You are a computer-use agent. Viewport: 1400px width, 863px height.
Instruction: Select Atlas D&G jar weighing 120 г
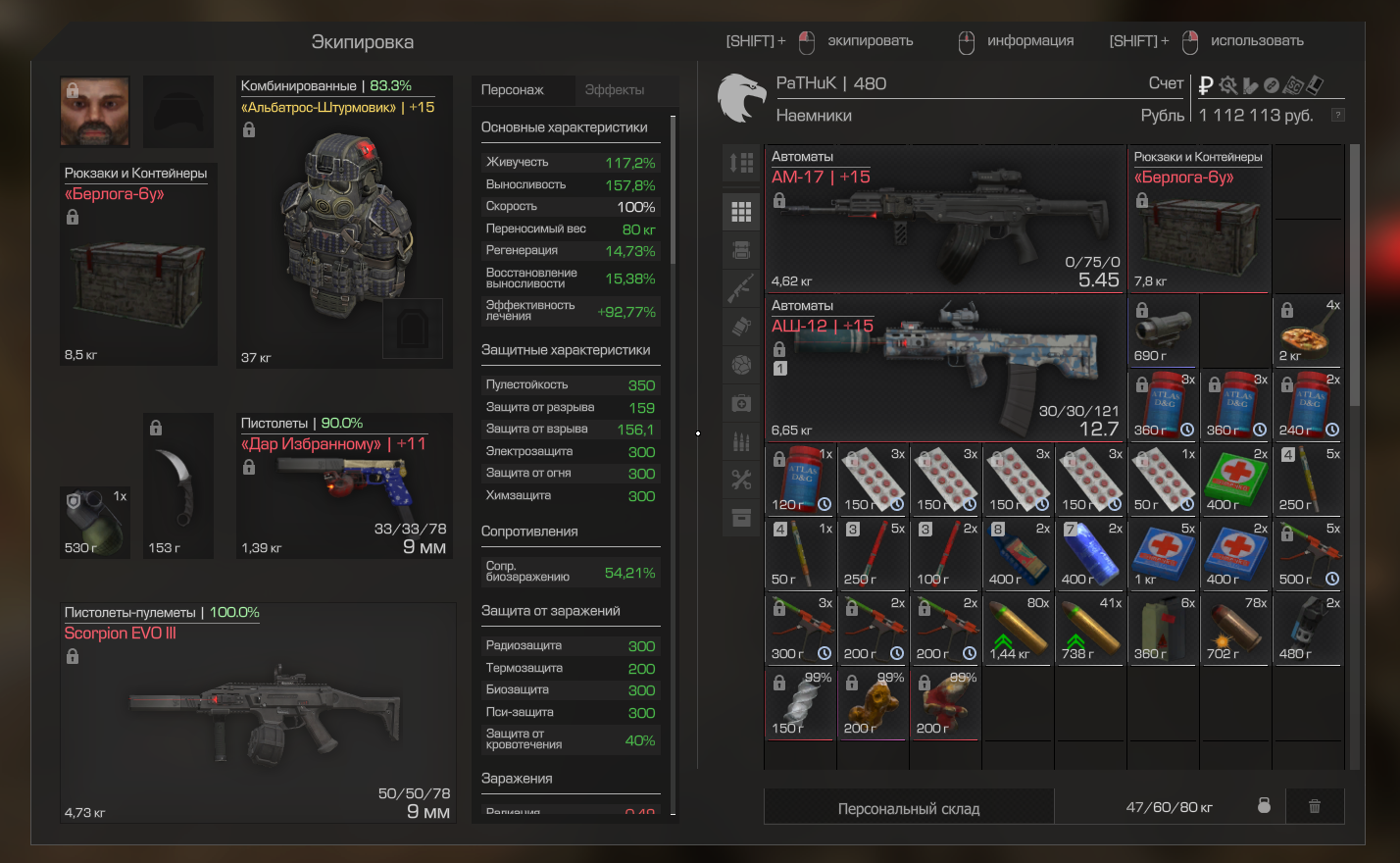point(800,480)
